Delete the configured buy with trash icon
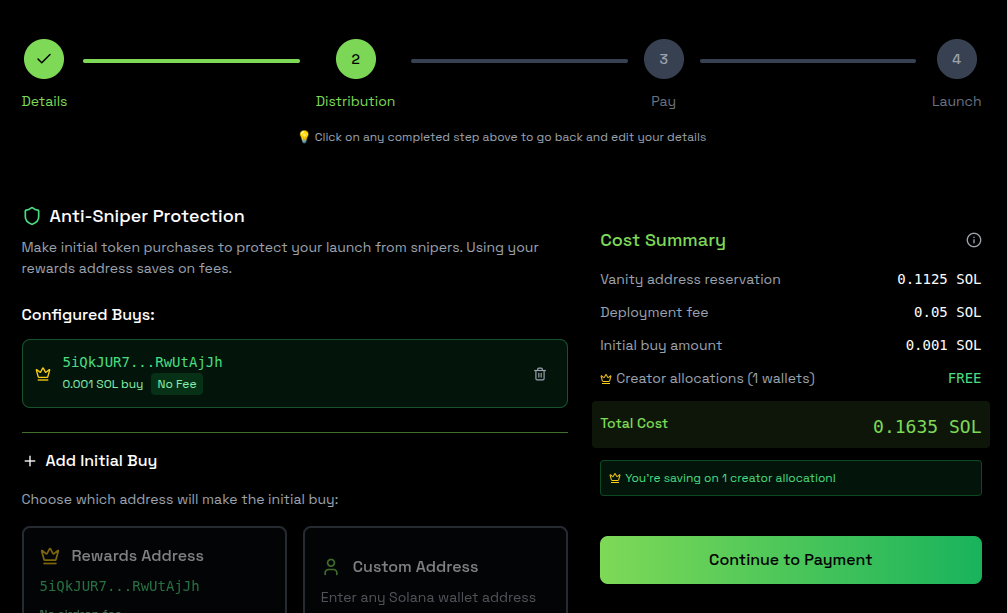The height and width of the screenshot is (613, 1007). (x=540, y=373)
